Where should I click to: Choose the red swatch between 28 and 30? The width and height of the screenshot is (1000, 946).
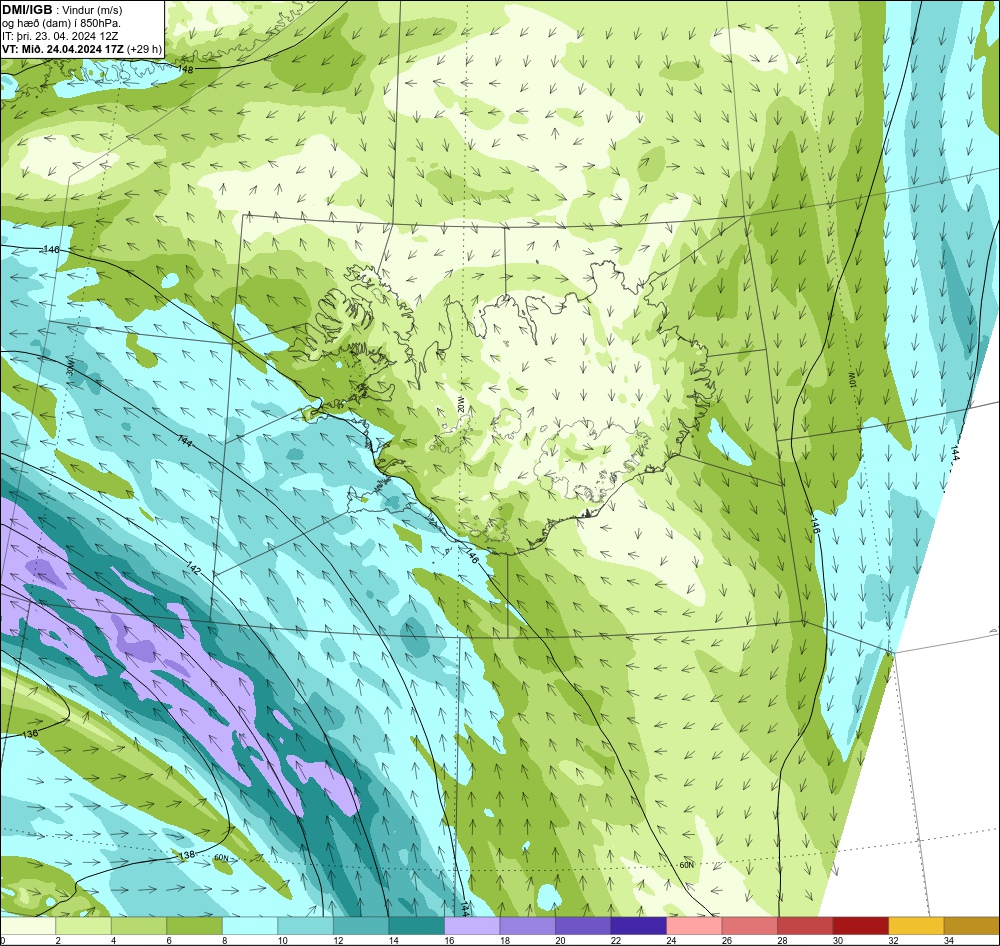point(805,926)
